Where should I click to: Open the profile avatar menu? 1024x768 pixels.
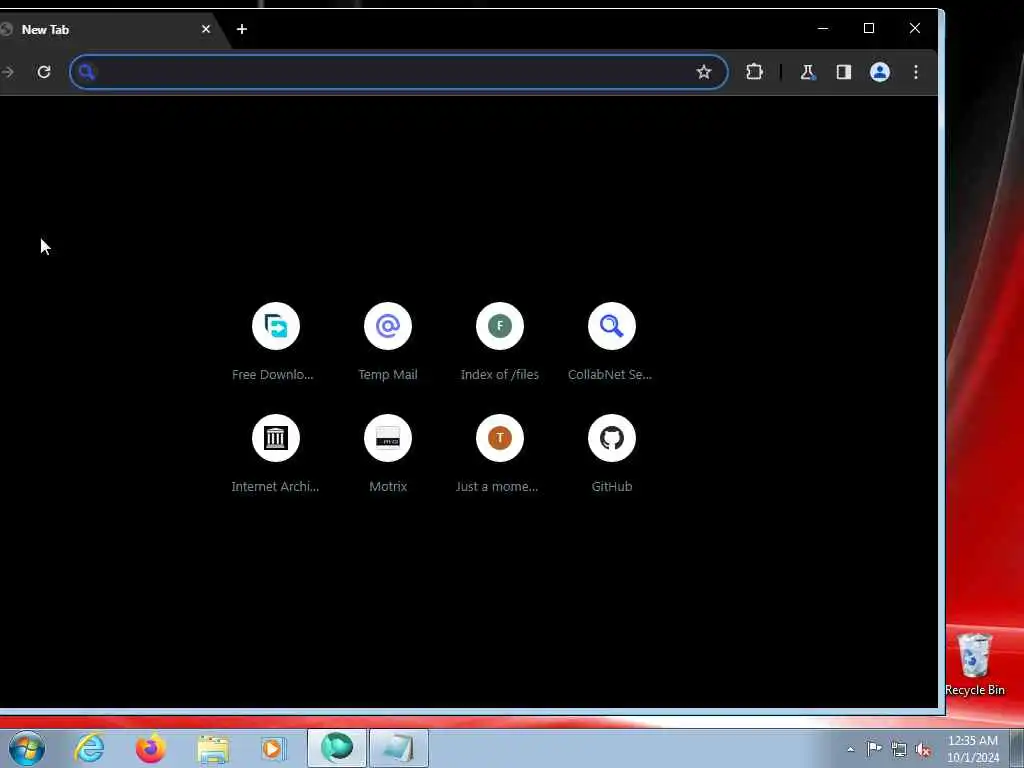(880, 72)
